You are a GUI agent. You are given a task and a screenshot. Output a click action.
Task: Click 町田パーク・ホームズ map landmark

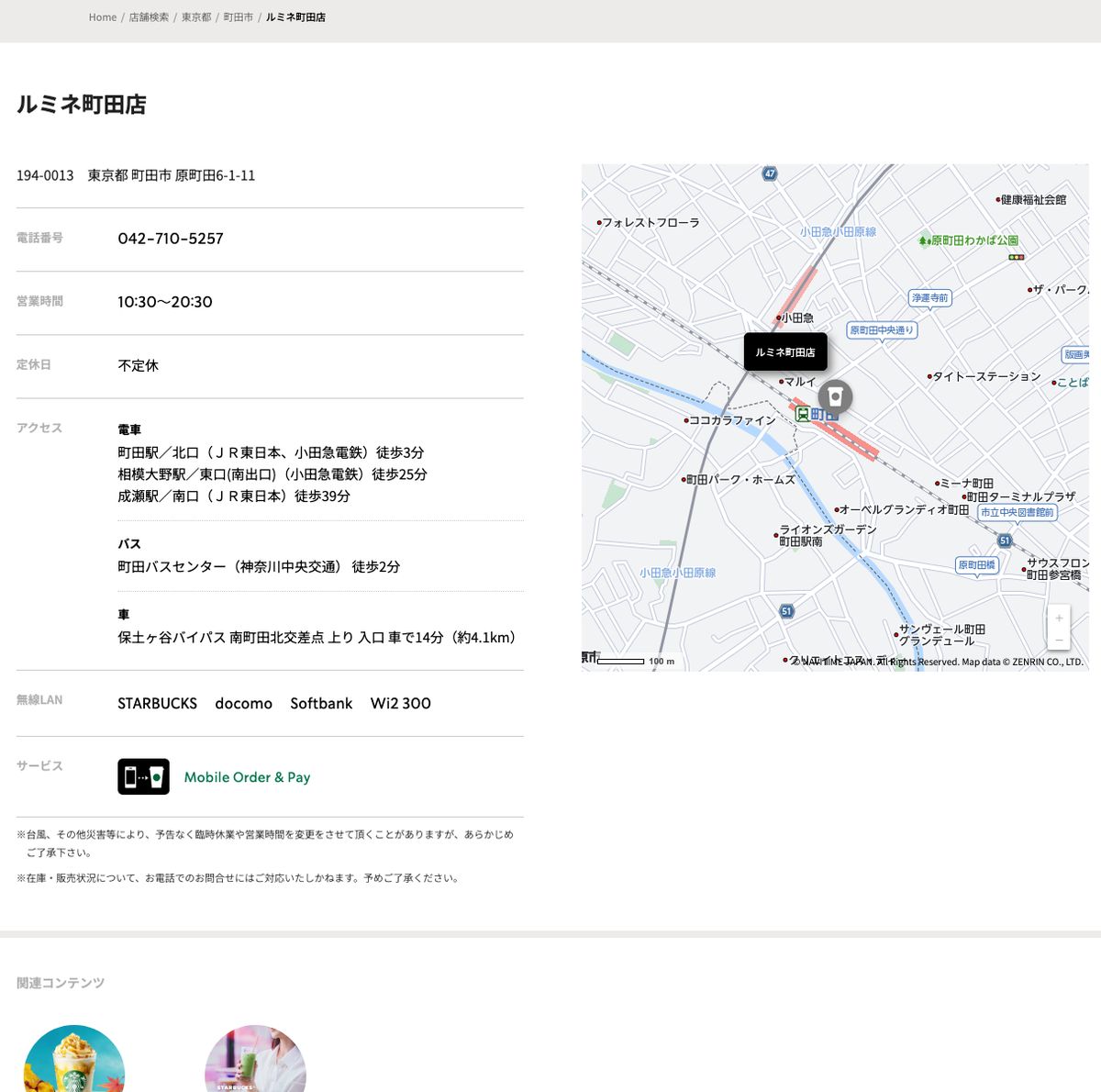tap(739, 479)
